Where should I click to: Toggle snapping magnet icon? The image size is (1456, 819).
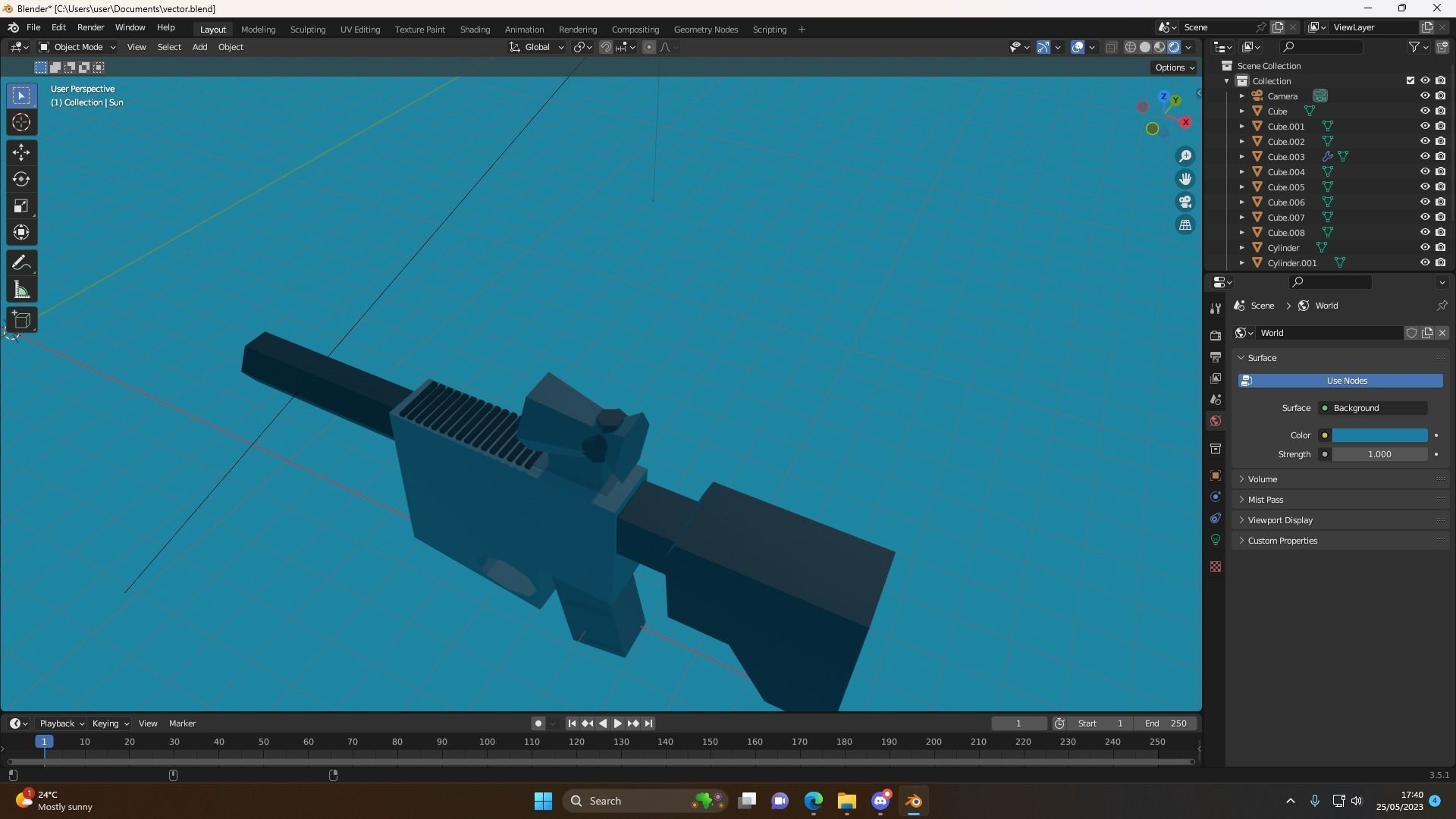[606, 47]
